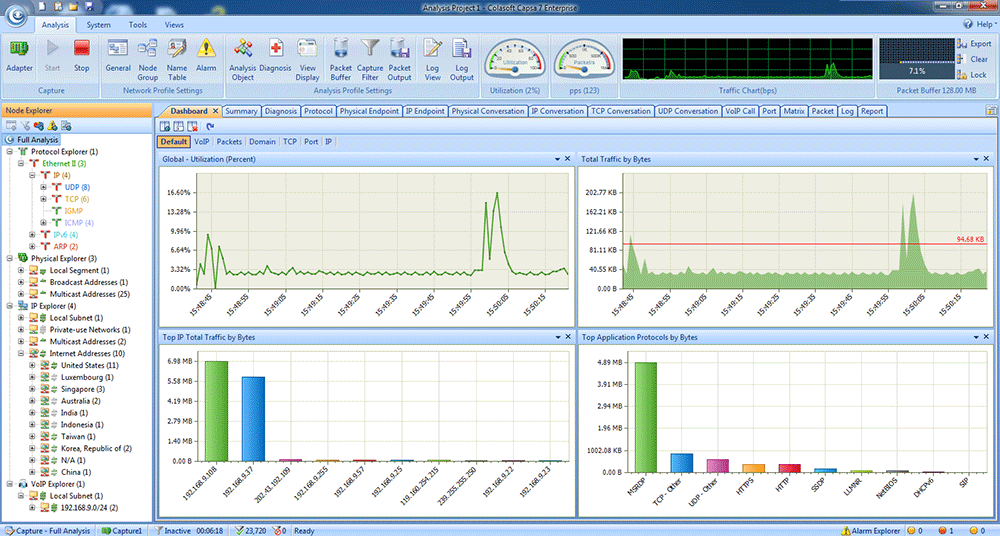Open the Protocol tab
Screen dimensions: 1000x536
click(318, 111)
